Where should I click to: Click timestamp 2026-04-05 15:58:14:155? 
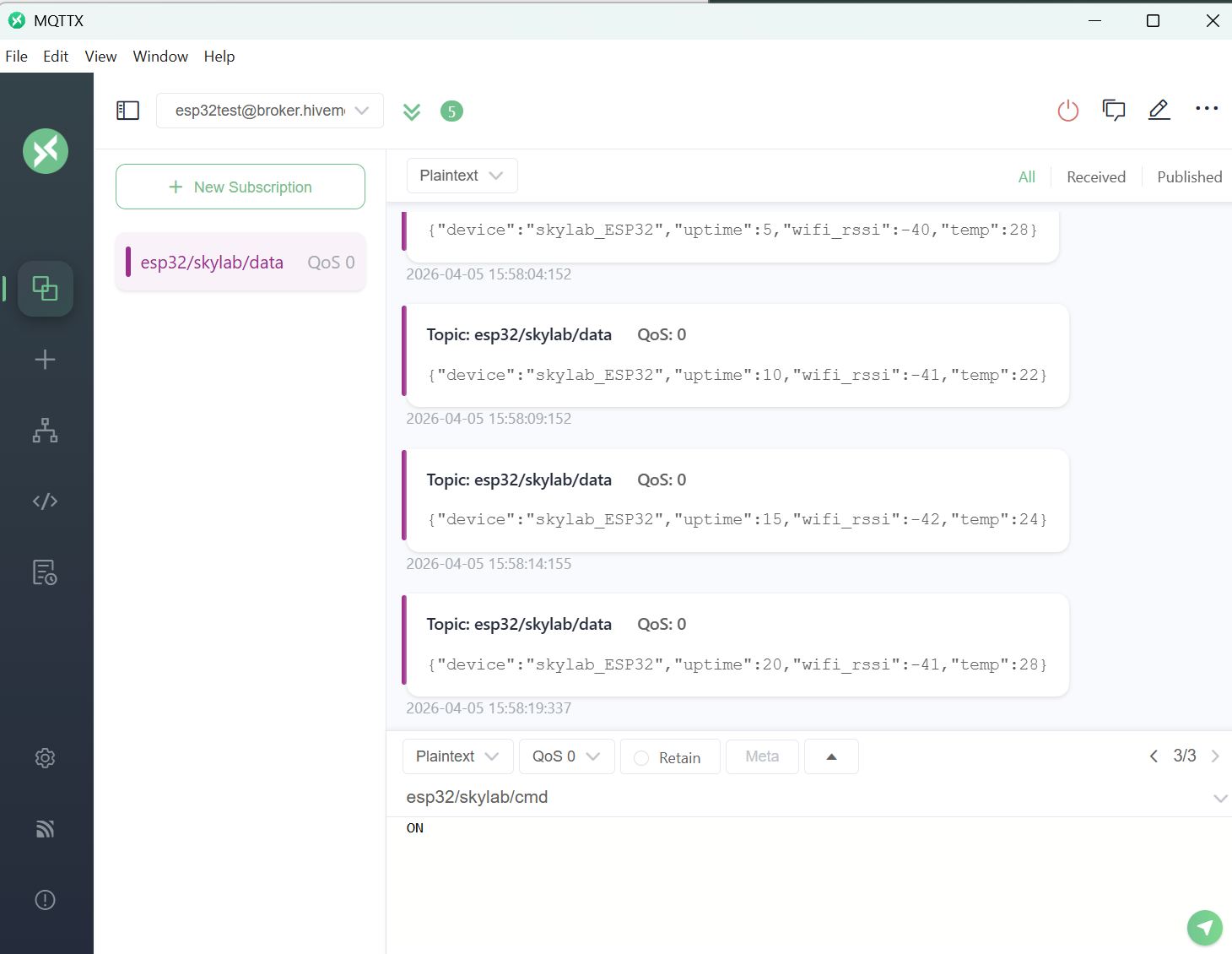point(489,564)
